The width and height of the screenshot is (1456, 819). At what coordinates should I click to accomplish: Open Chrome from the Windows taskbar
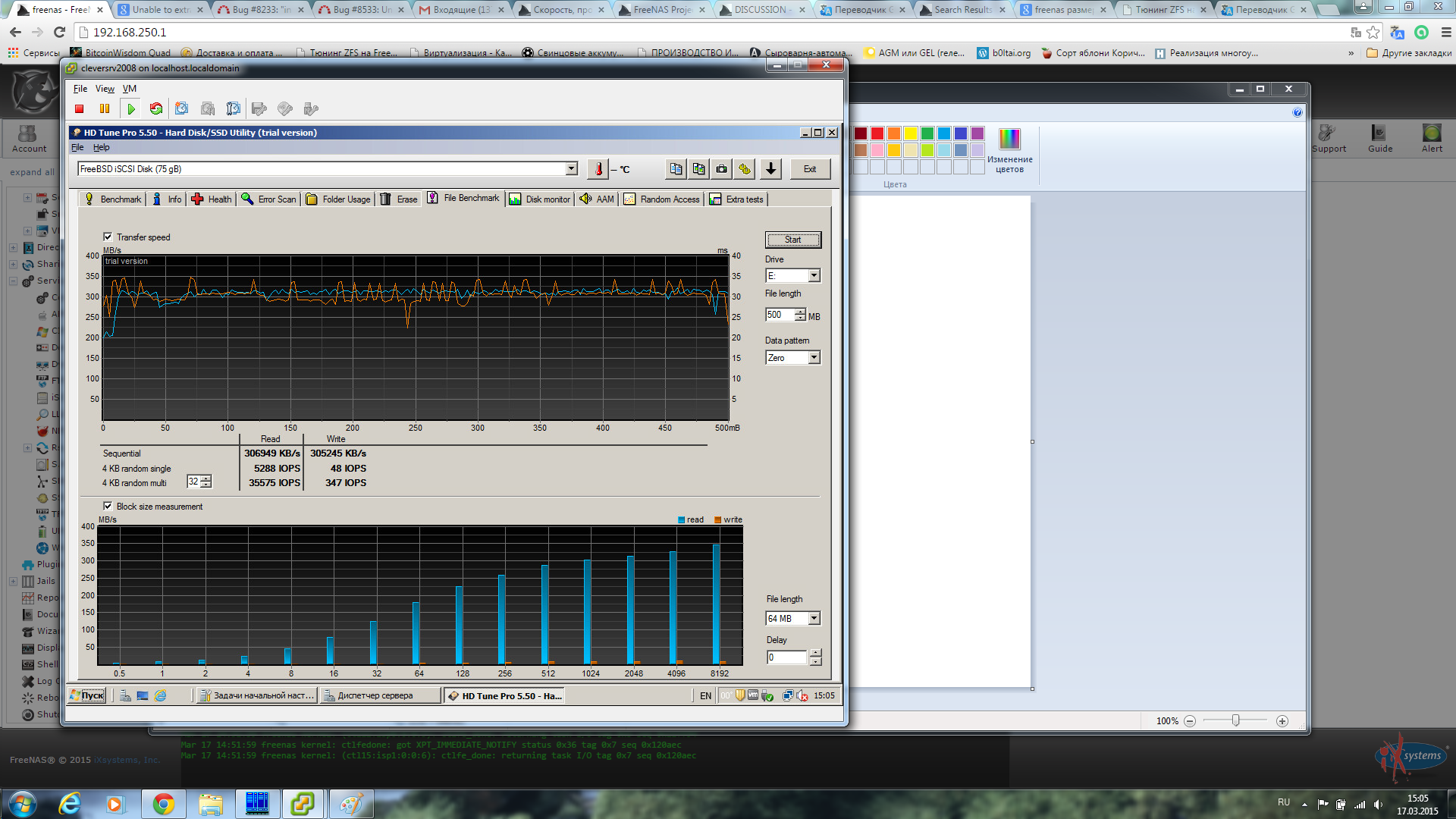(163, 804)
